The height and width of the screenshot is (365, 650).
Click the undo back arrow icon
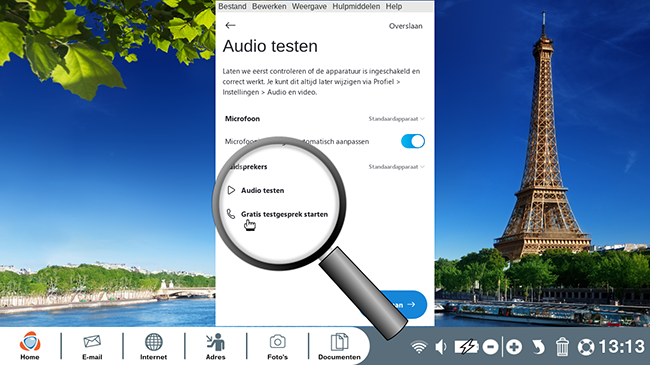click(538, 347)
